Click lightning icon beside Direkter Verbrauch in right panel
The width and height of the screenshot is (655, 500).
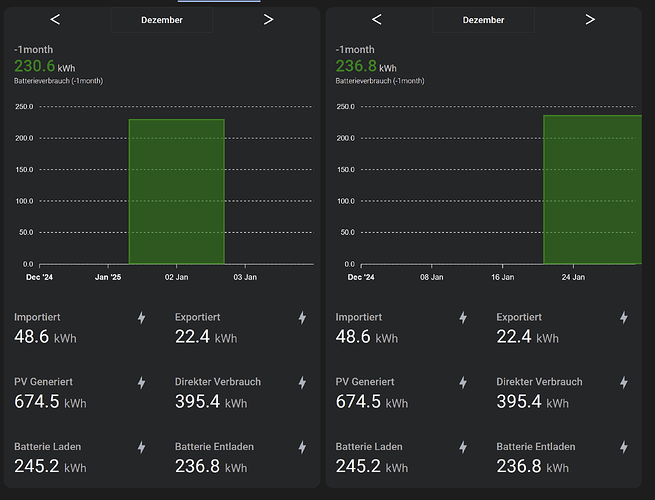click(x=624, y=383)
